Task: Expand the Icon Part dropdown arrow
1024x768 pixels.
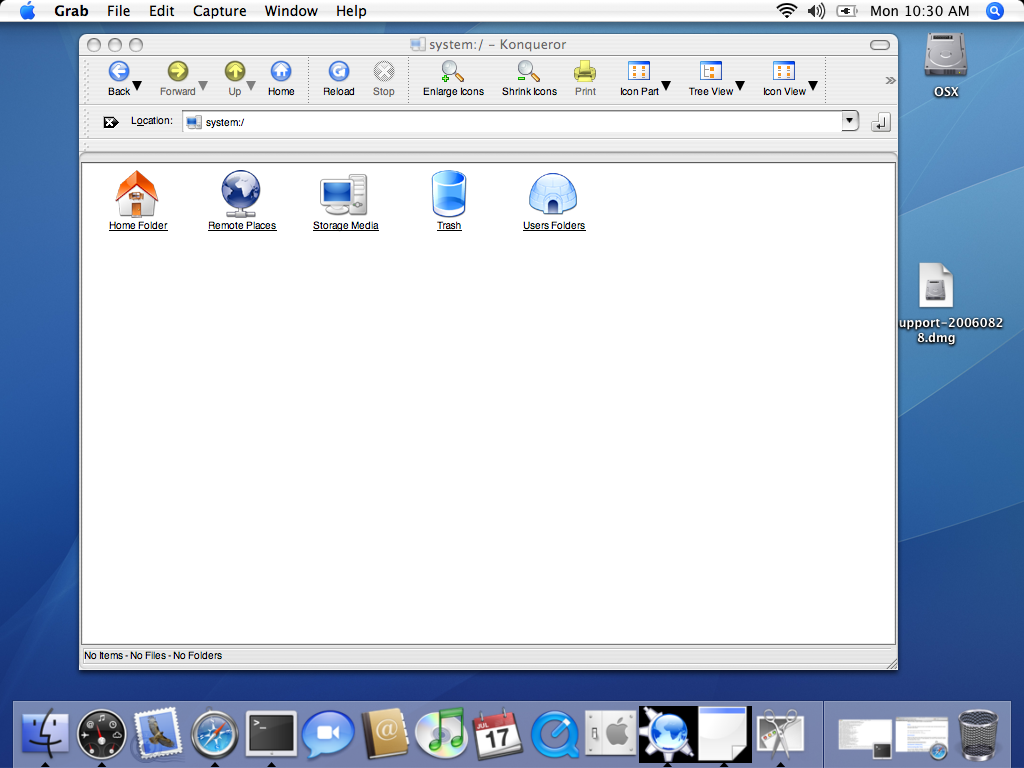Action: point(666,86)
